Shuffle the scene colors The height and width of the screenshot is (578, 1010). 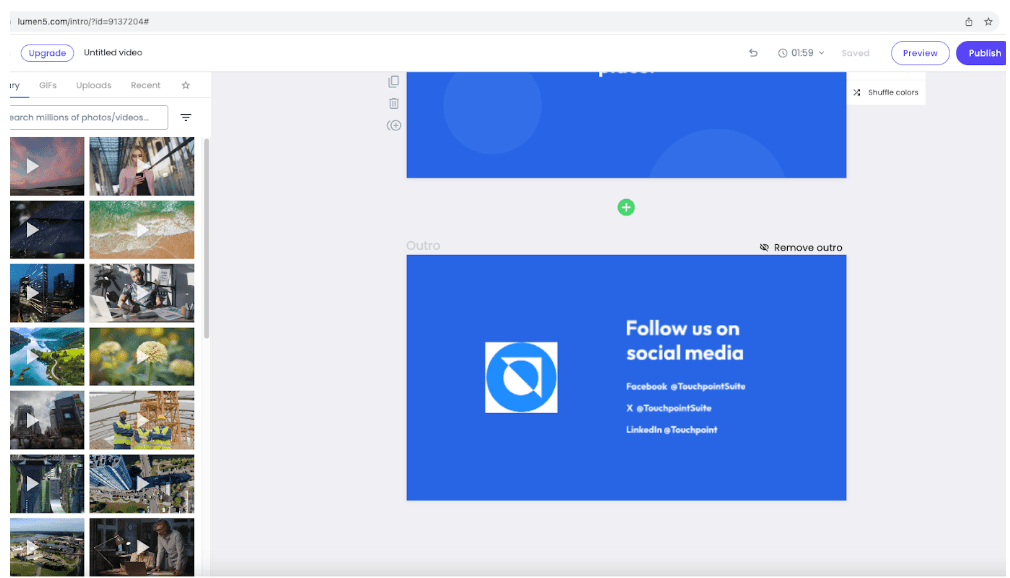(886, 91)
